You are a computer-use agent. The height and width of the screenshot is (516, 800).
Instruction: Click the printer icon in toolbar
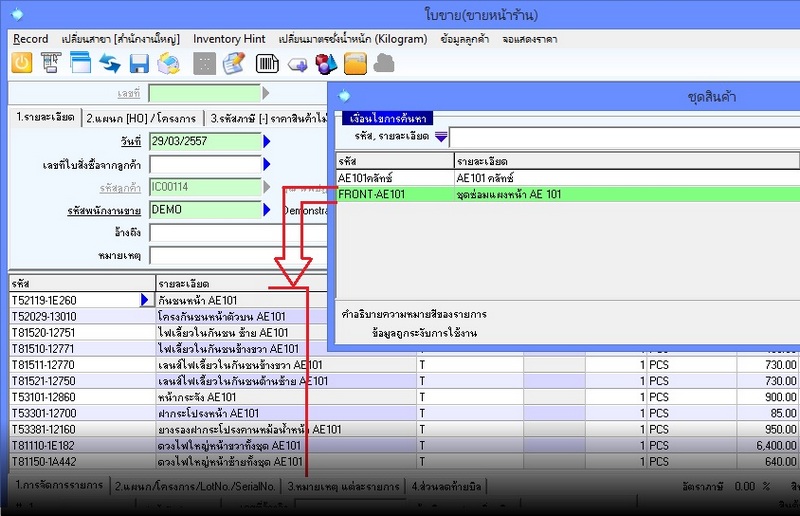coord(51,64)
